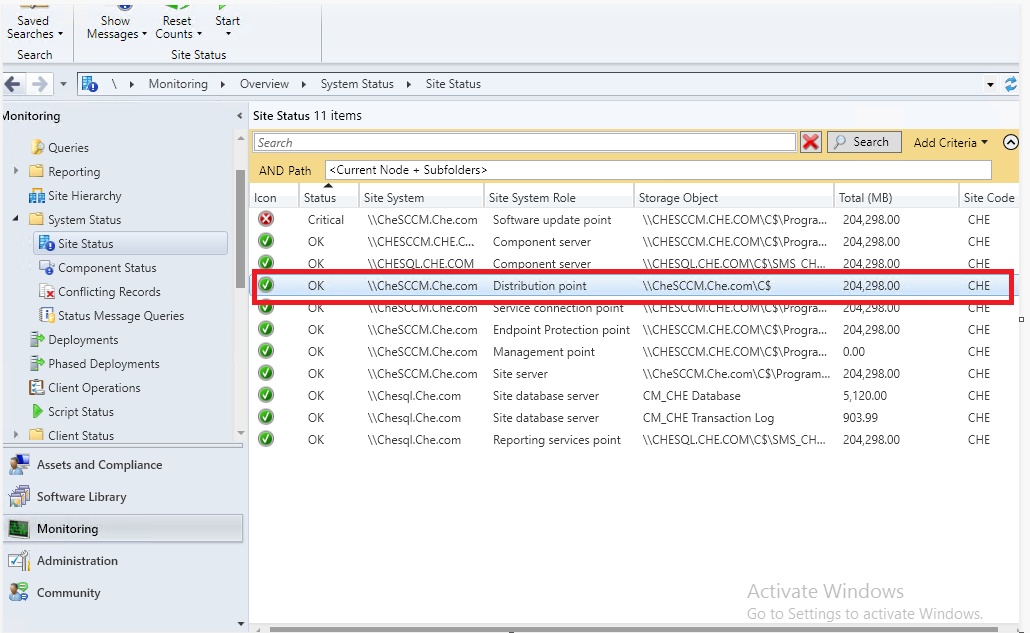Open the address bar dropdown arrow
The height and width of the screenshot is (633, 1030).
[990, 84]
